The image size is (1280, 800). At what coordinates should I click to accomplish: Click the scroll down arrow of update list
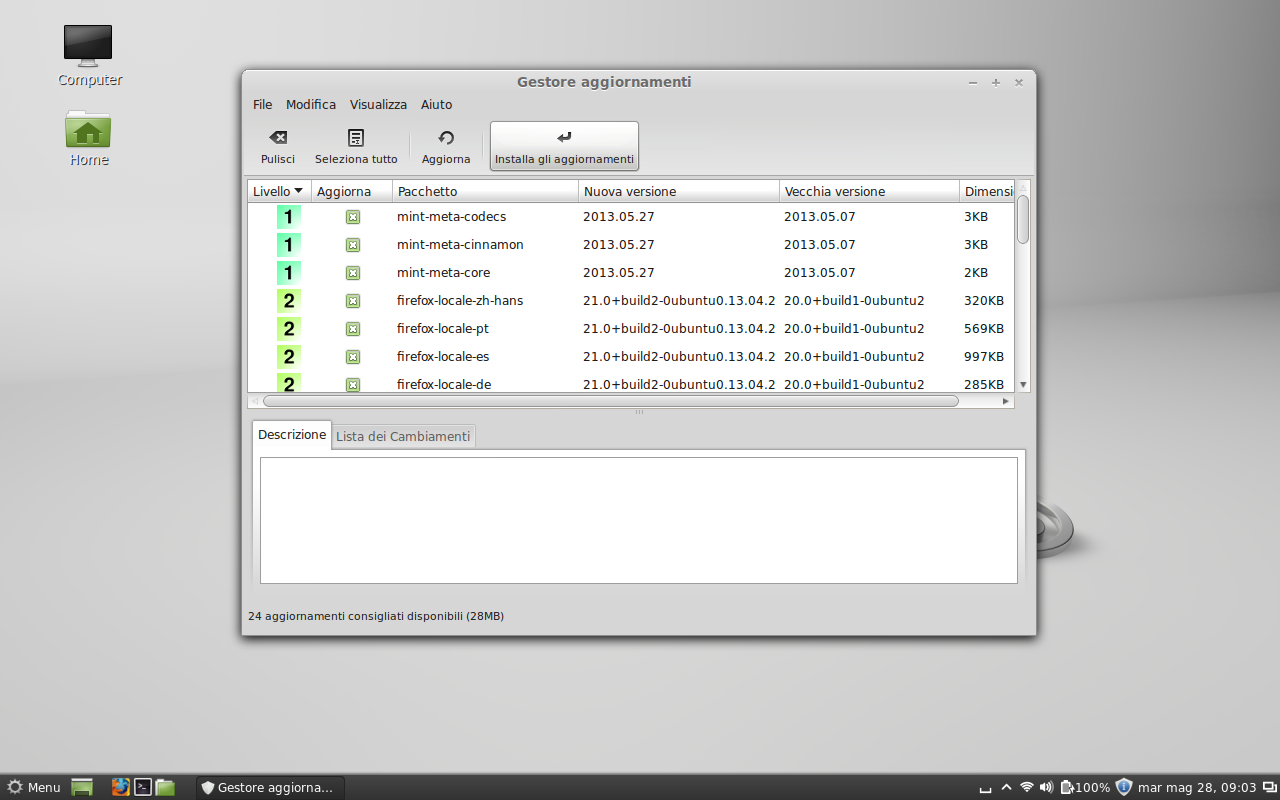1023,385
